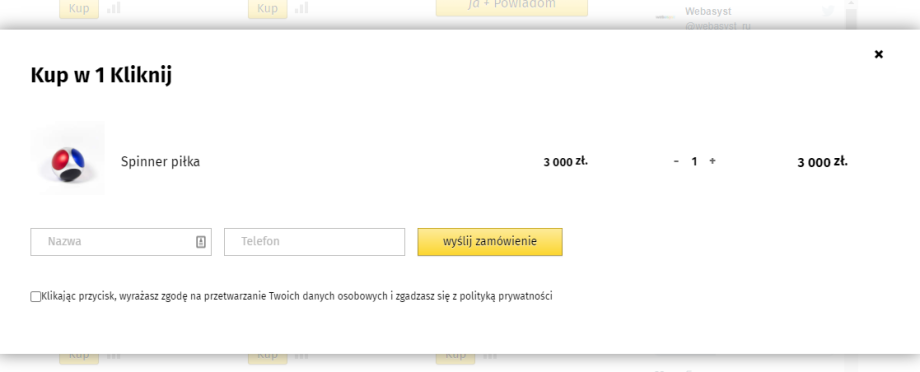Increase quantity with the plus icon
Screen dimensions: 920x372
tap(712, 161)
